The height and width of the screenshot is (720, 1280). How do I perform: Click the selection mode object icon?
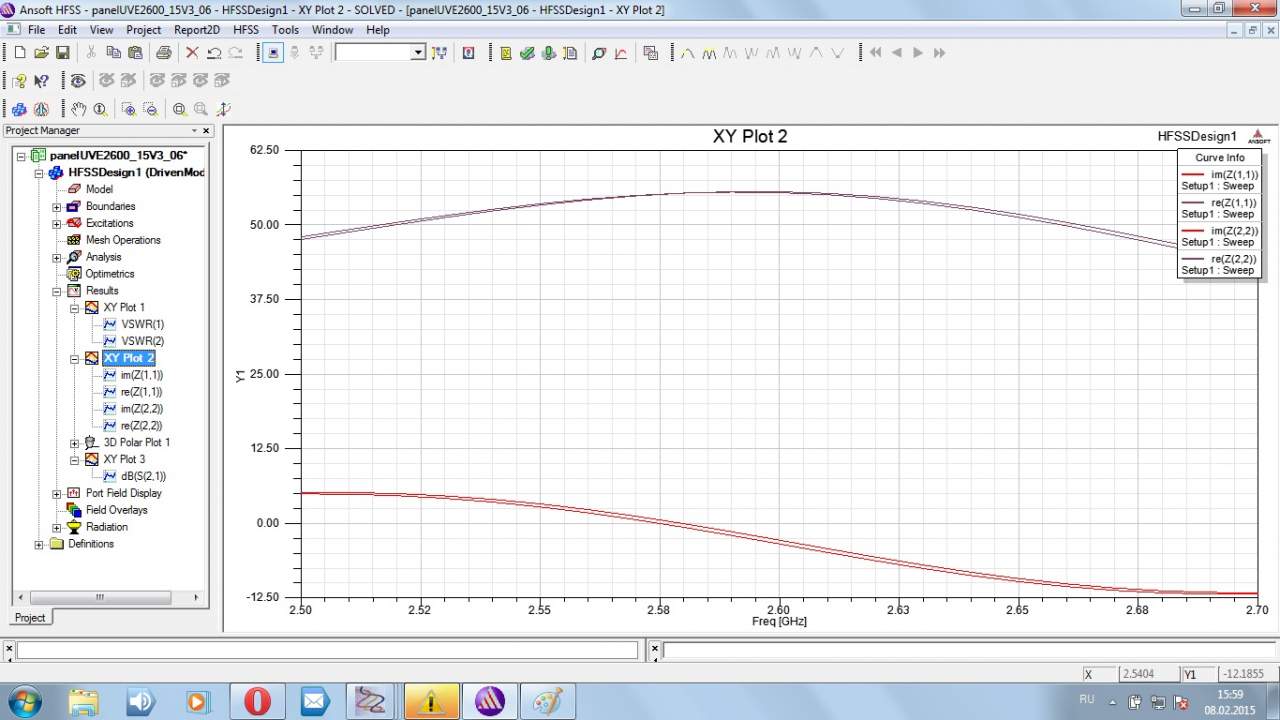pos(274,53)
